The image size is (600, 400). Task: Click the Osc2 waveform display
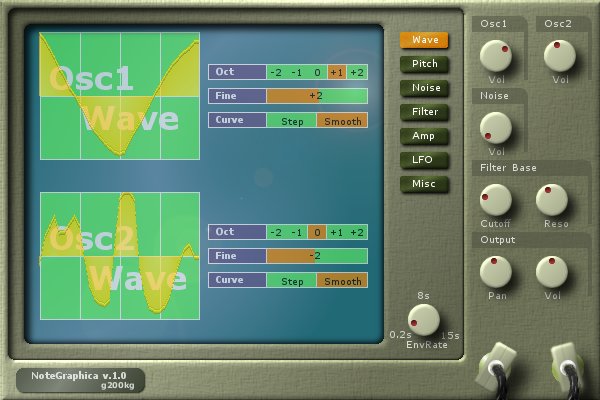coord(119,256)
